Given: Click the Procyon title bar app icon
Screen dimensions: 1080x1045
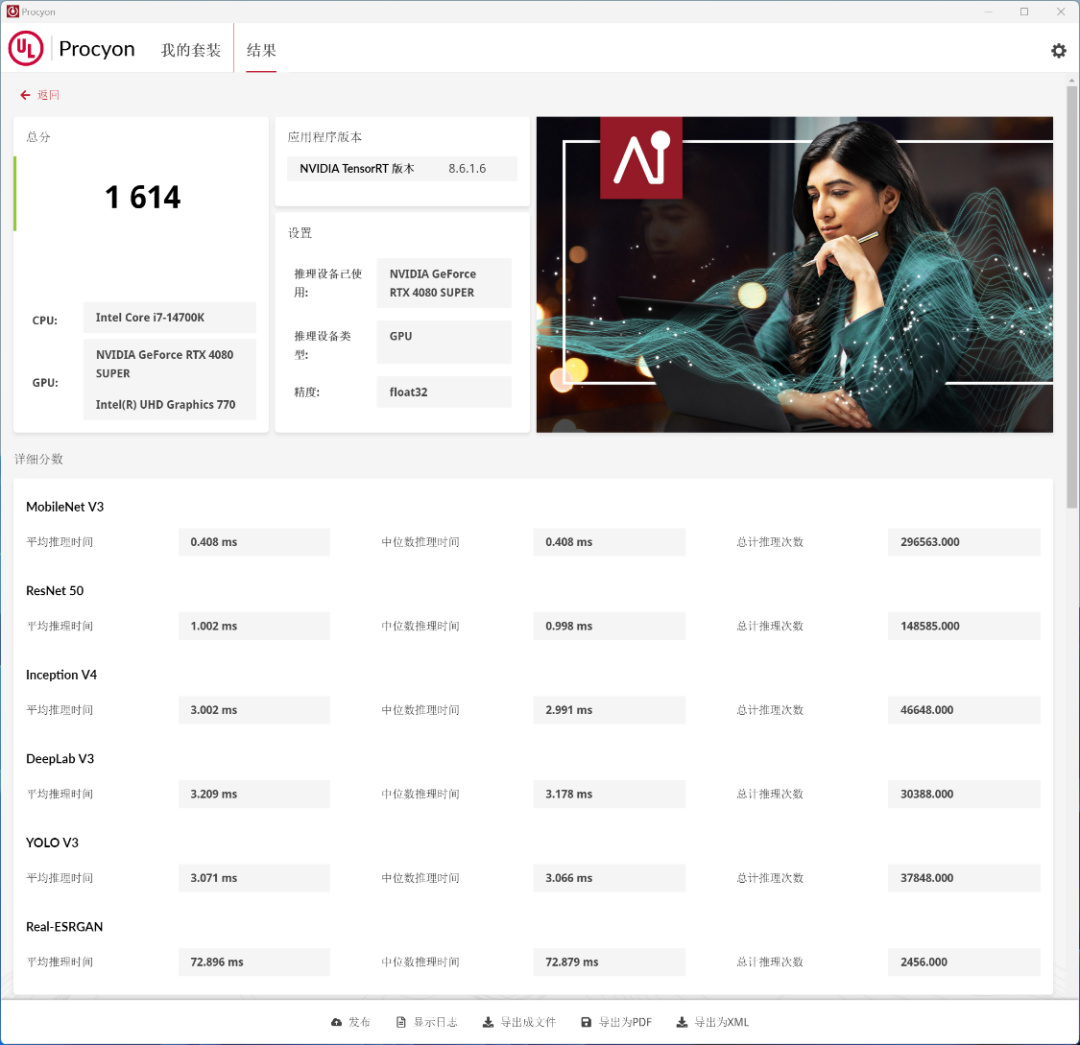Looking at the screenshot, I should [x=12, y=12].
